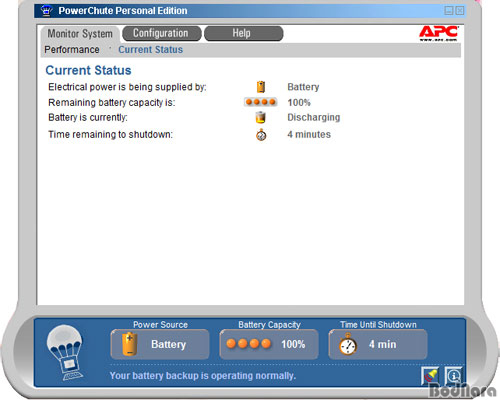Screen dimensions: 500x400
Task: Click the 'Discharging' status value
Action: pos(314,117)
